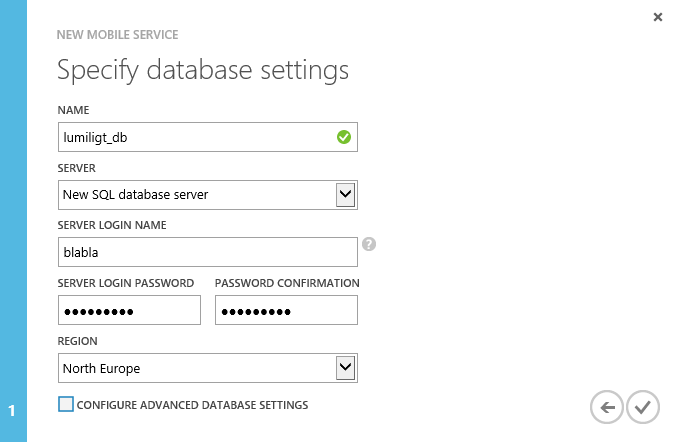This screenshot has height=442, width=675.
Task: Focus the Server Login Name field
Action: click(x=207, y=252)
